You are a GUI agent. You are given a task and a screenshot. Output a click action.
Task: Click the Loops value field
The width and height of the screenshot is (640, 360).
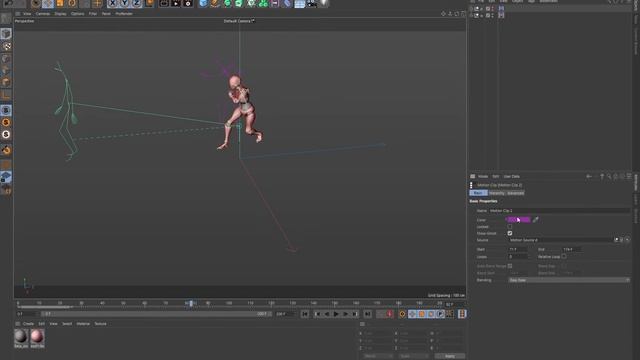pos(518,257)
